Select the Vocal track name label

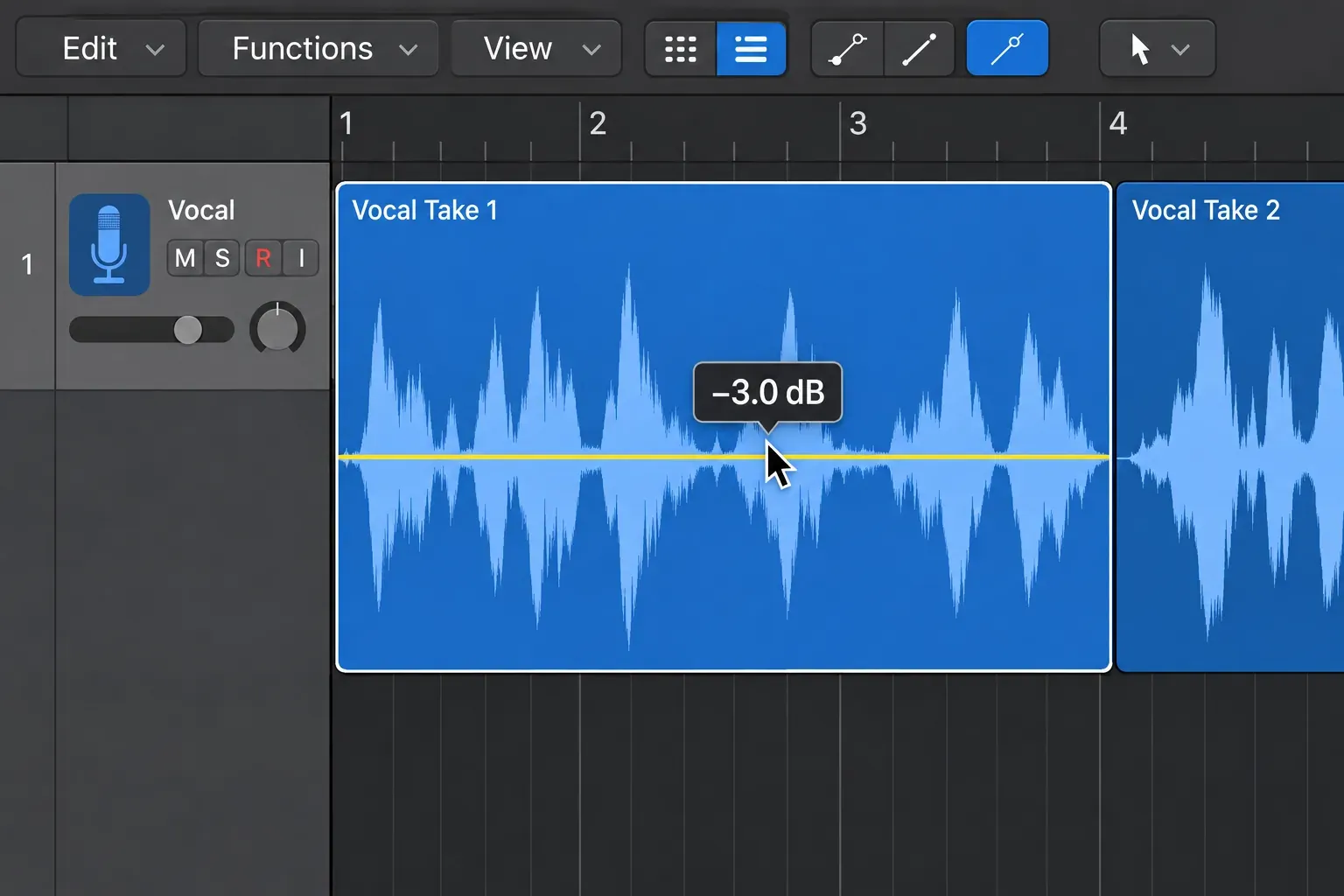201,210
